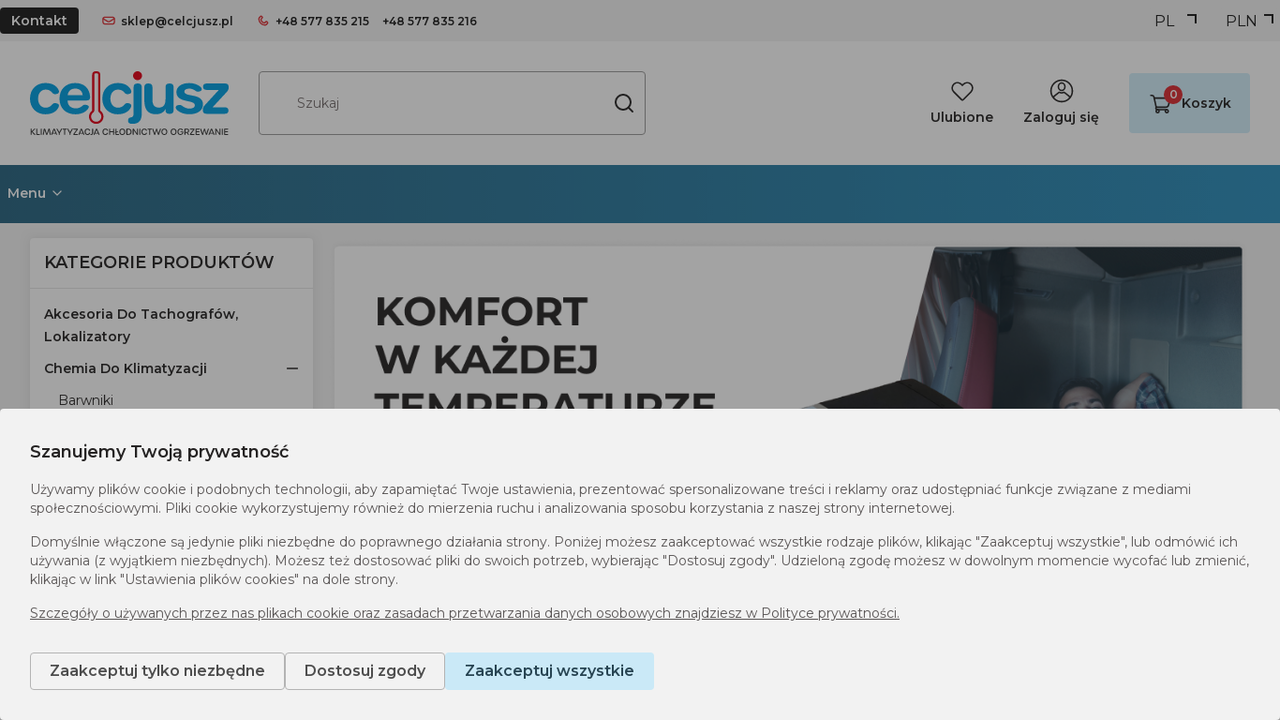Viewport: 1280px width, 720px height.
Task: Click the Szanujemy Twoją prywatność heading
Action: [x=159, y=451]
